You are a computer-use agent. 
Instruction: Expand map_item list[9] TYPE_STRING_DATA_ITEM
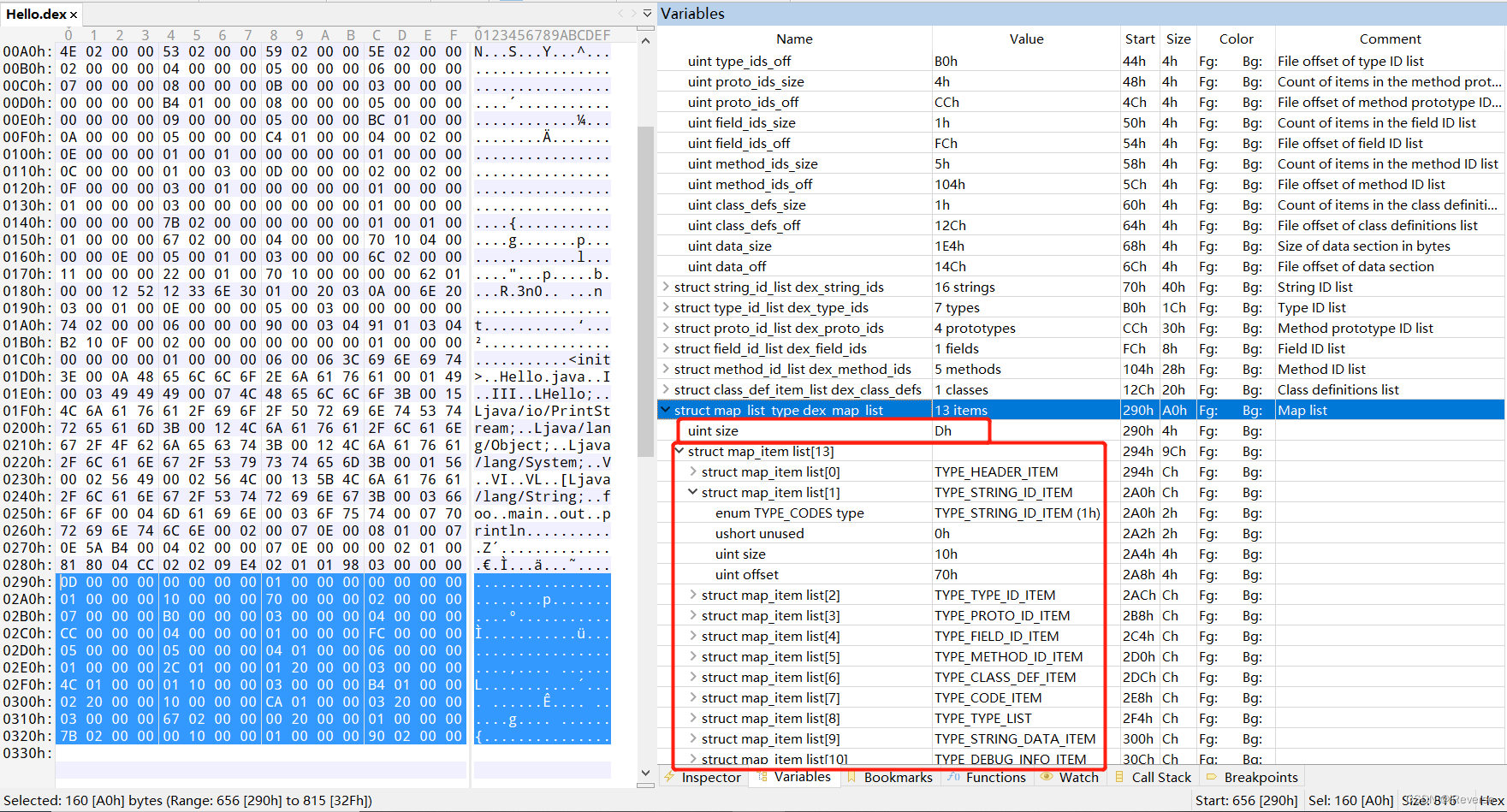click(693, 738)
